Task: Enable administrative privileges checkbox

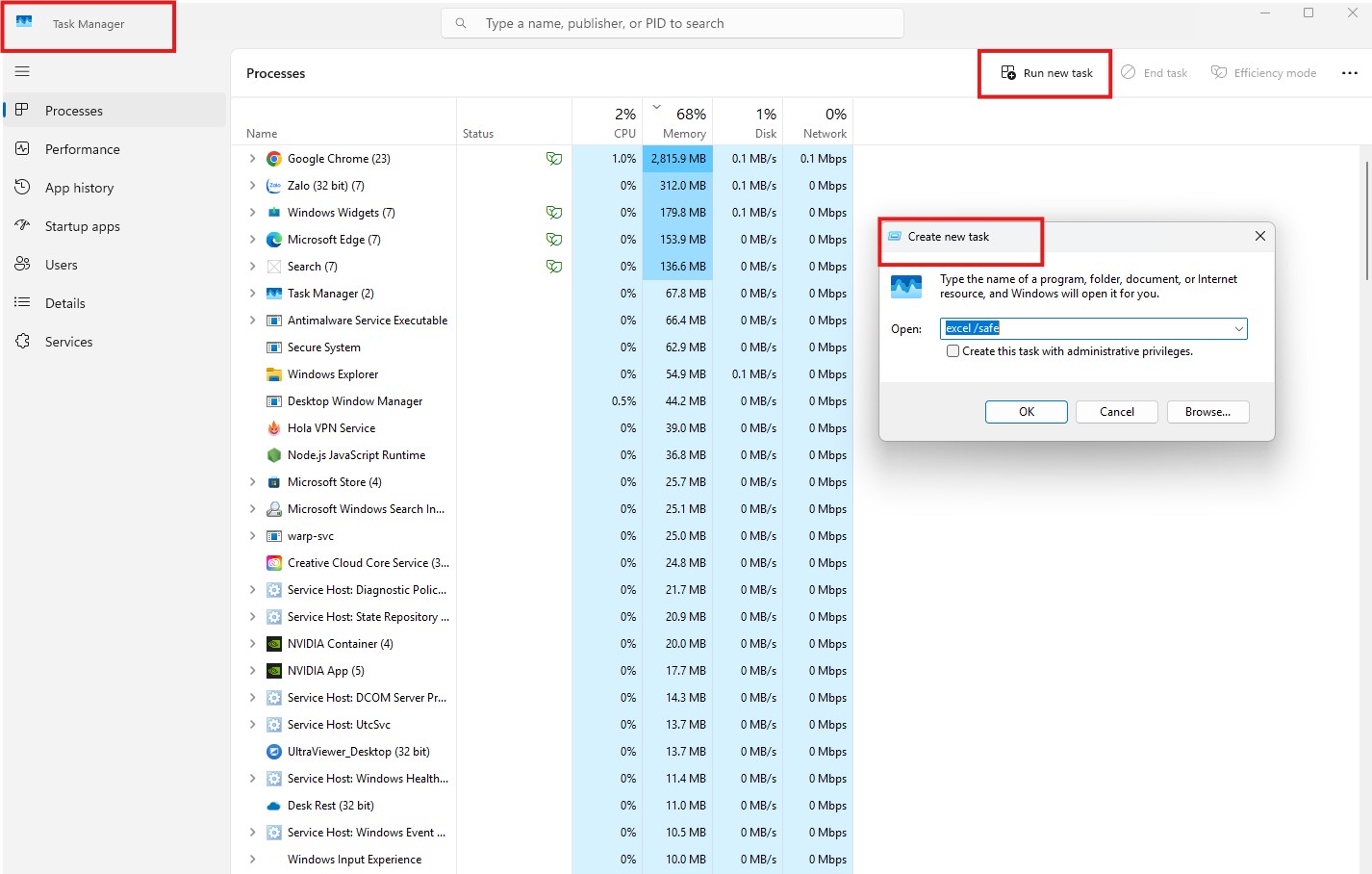Action: pyautogui.click(x=953, y=351)
